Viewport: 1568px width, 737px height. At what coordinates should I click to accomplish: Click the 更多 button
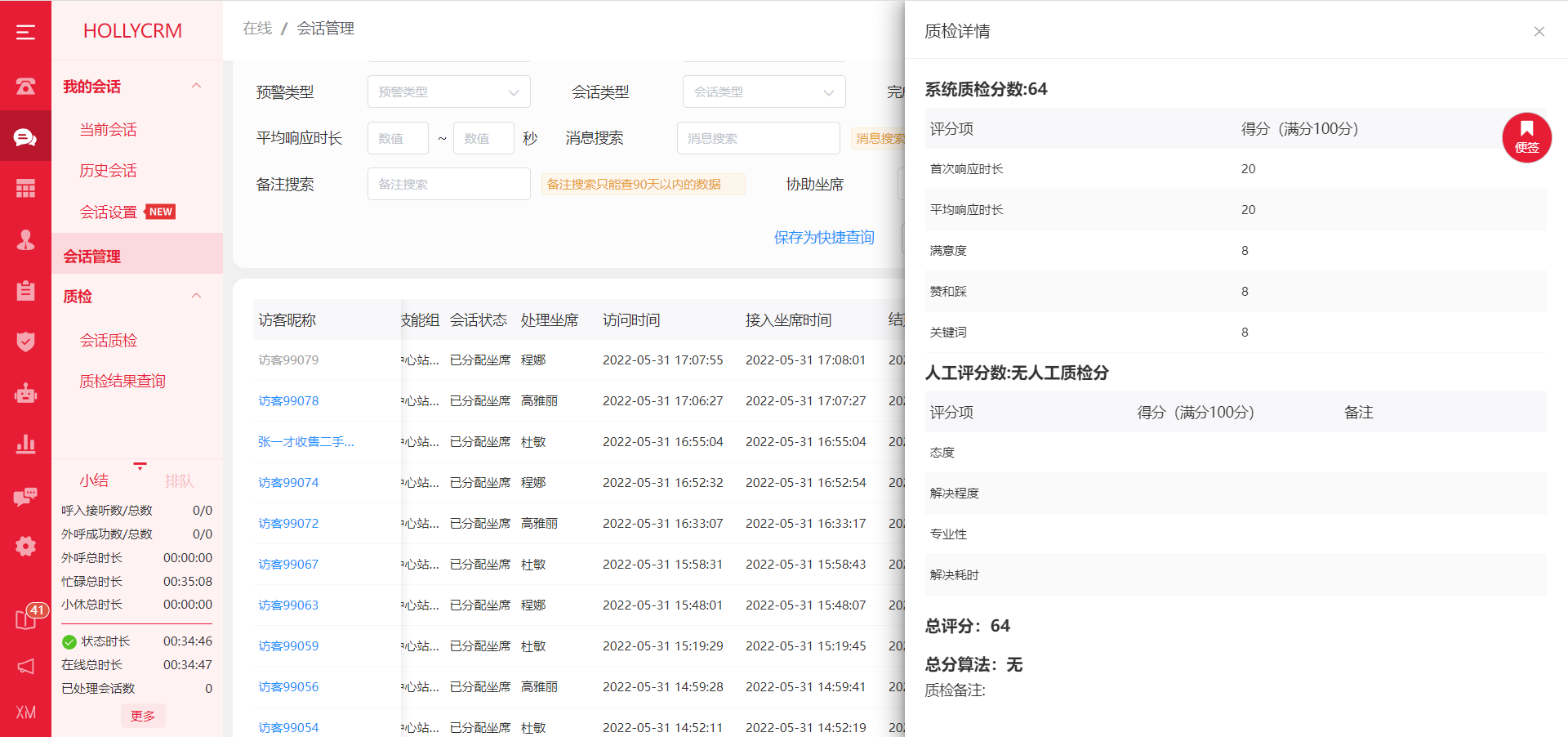(x=143, y=716)
